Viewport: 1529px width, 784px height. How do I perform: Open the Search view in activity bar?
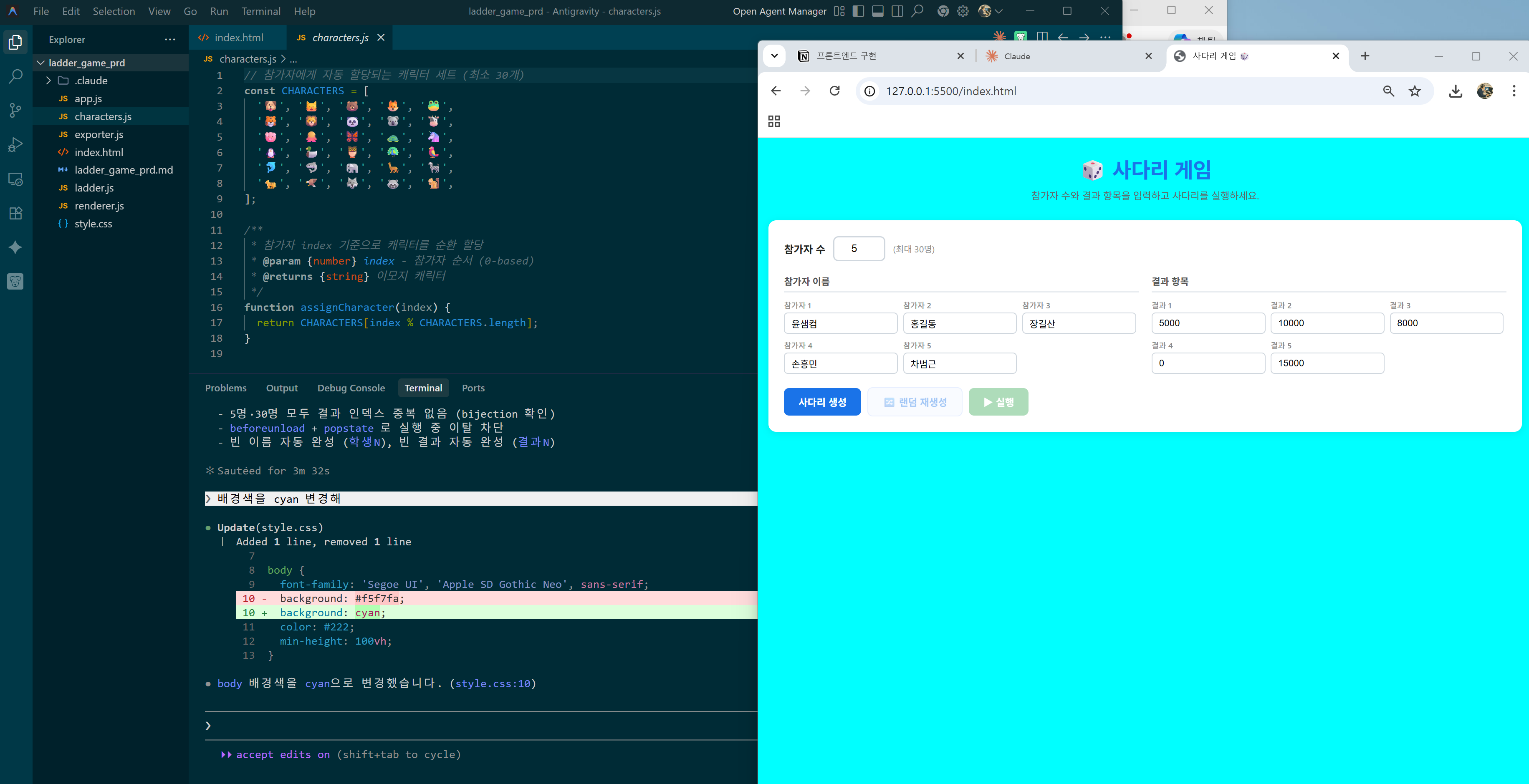pos(16,76)
